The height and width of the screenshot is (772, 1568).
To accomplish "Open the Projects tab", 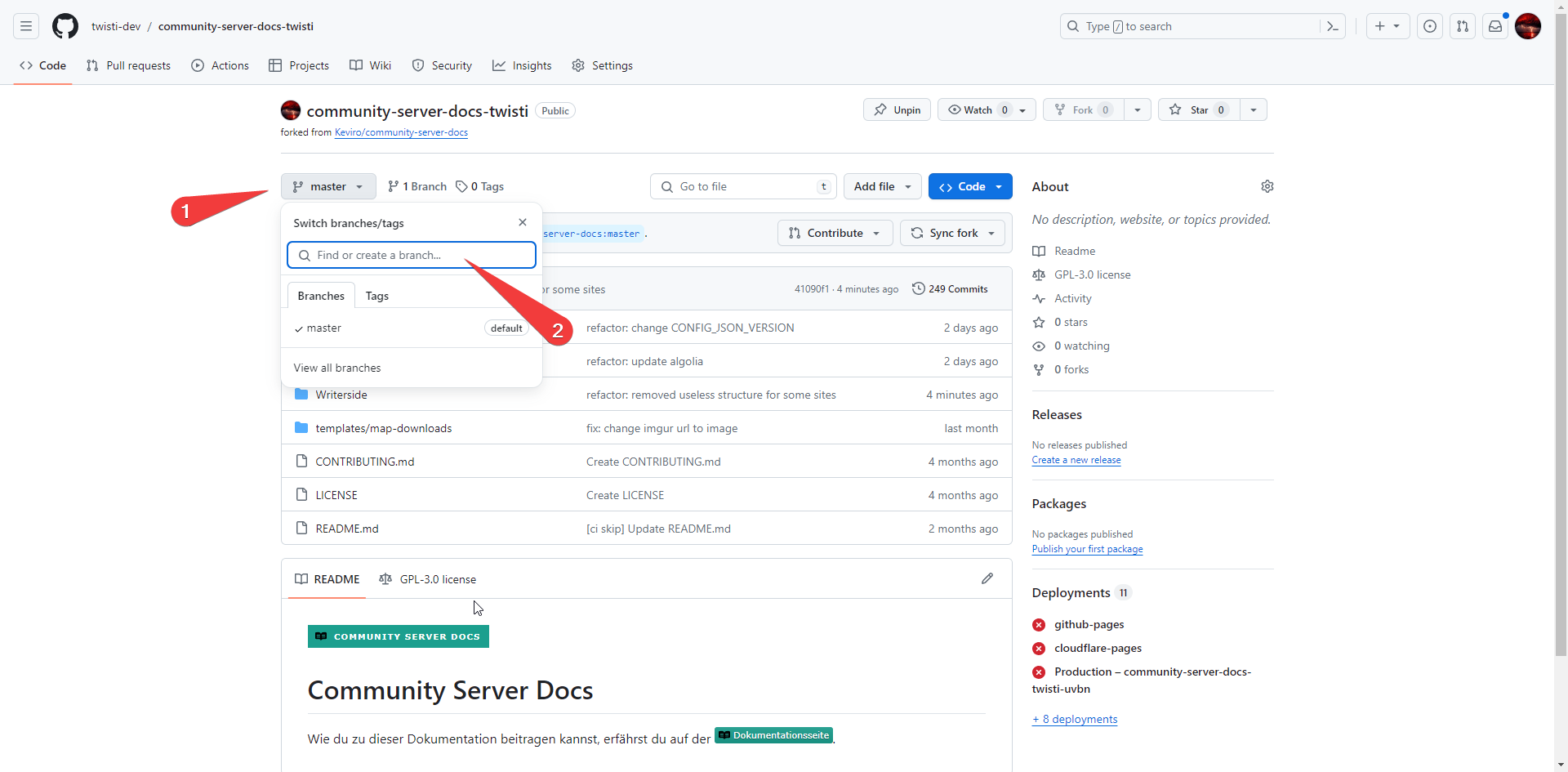I will 299,65.
